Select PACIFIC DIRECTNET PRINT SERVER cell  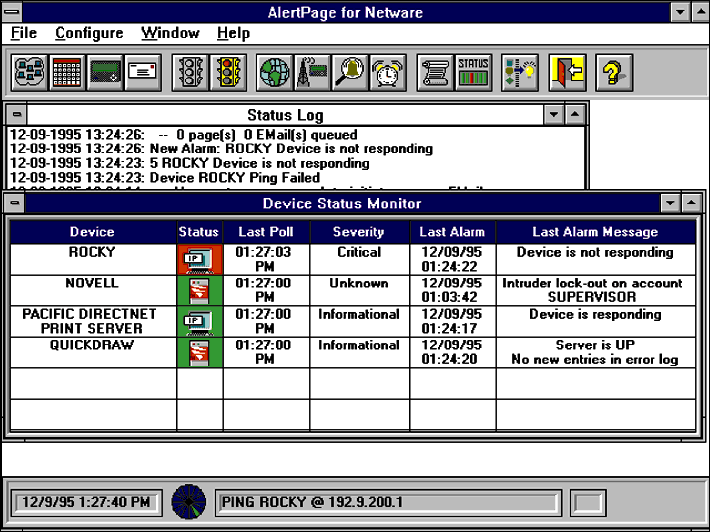point(93,321)
